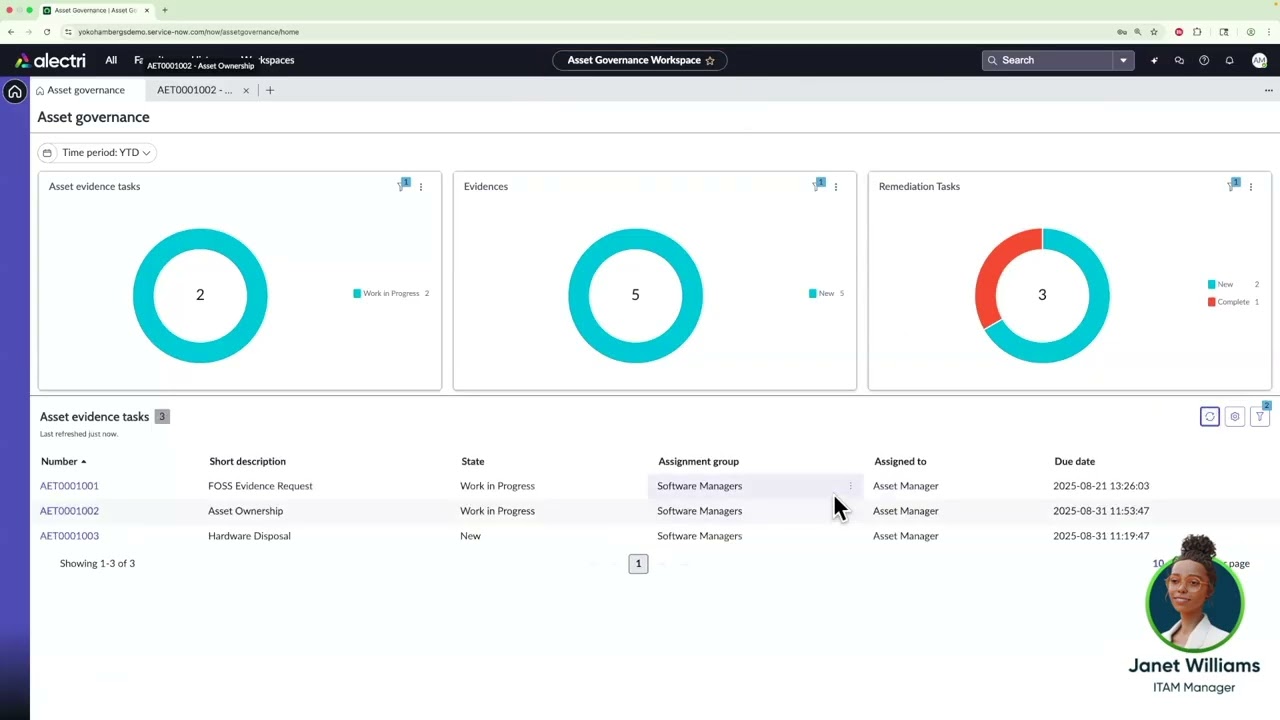Open the conversations chat icon
Viewport: 1280px width, 720px height.
tap(1179, 60)
